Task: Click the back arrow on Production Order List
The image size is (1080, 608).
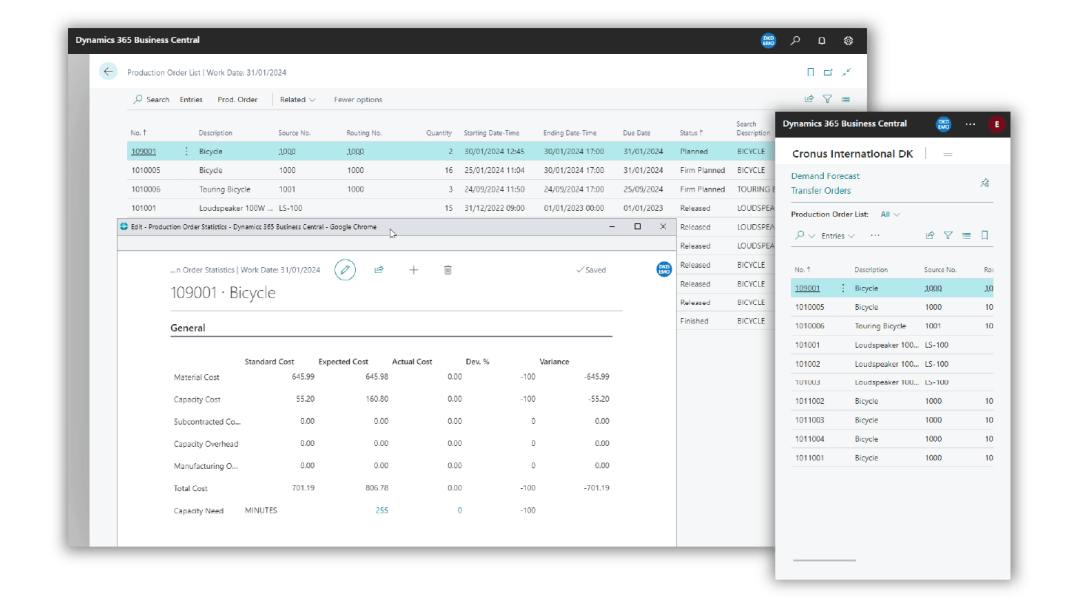Action: (108, 72)
